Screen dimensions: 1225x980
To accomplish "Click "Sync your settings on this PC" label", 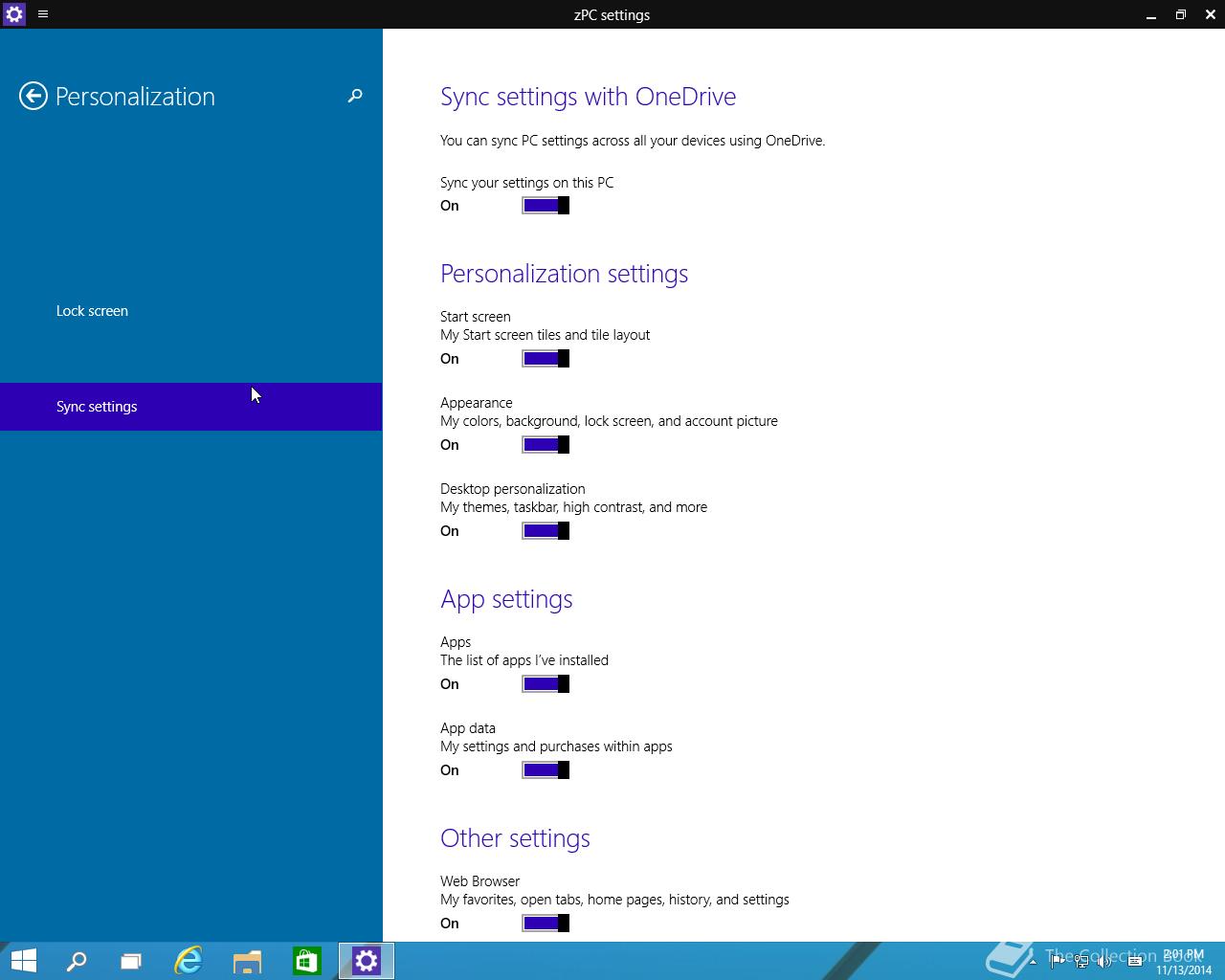I will point(526,183).
